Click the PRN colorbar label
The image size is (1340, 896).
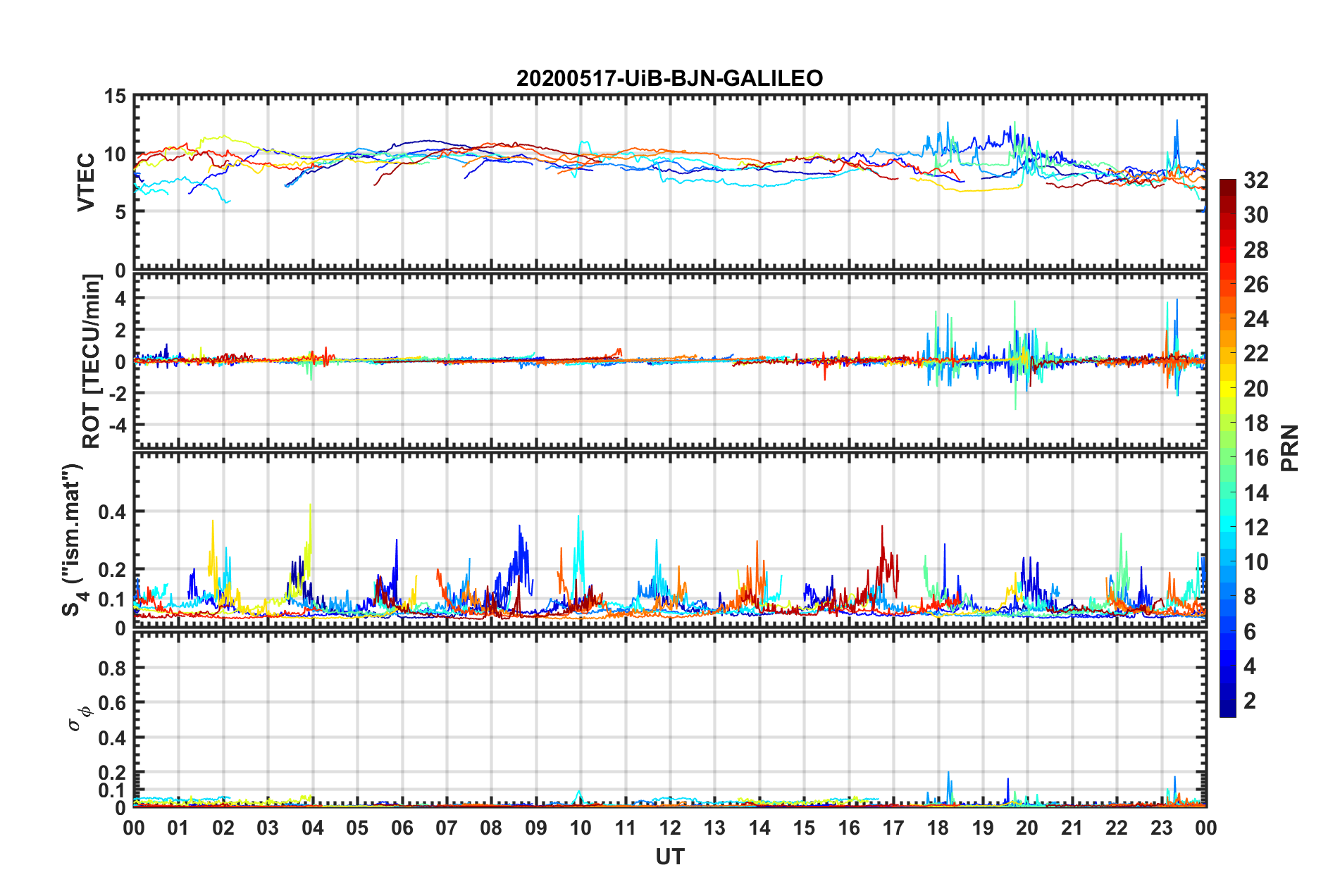tap(1289, 448)
